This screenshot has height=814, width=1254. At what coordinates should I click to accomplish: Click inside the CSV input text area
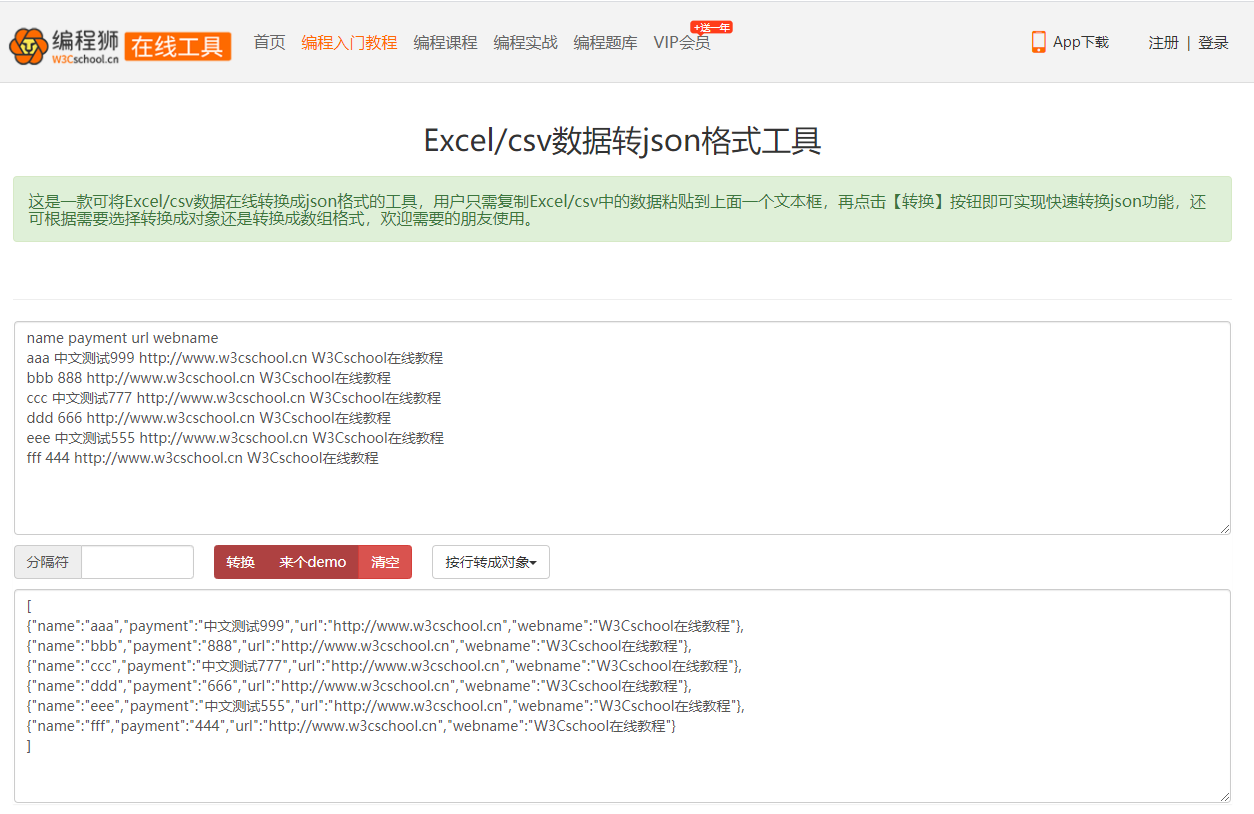(622, 428)
